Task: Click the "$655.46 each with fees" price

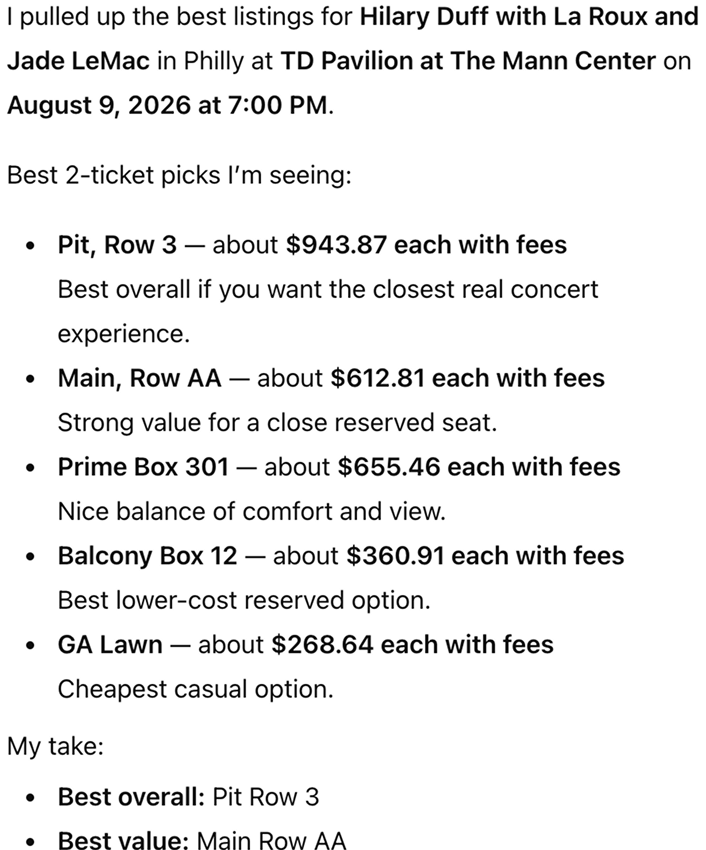Action: click(479, 467)
